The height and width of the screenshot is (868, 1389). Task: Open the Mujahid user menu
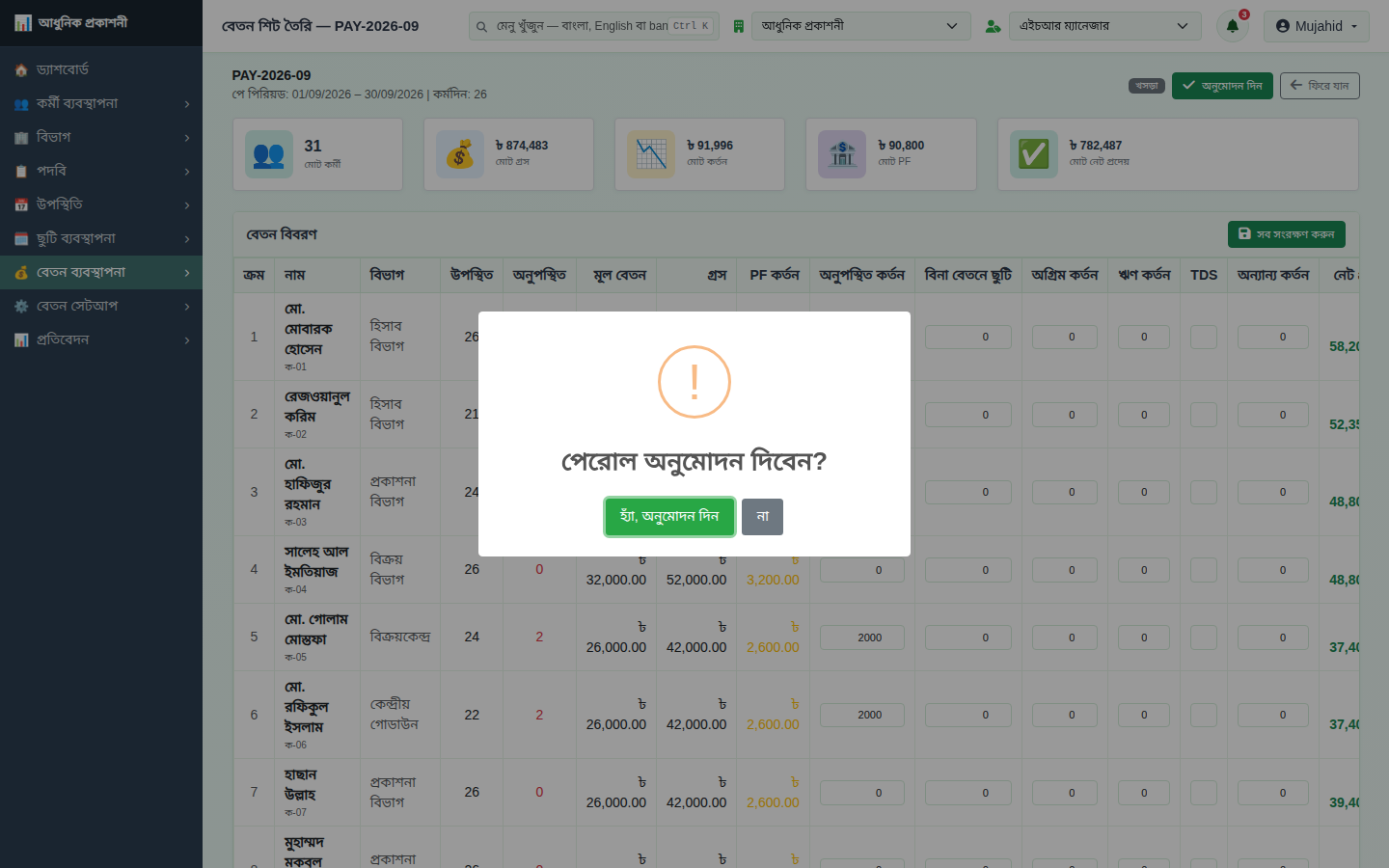click(1316, 26)
